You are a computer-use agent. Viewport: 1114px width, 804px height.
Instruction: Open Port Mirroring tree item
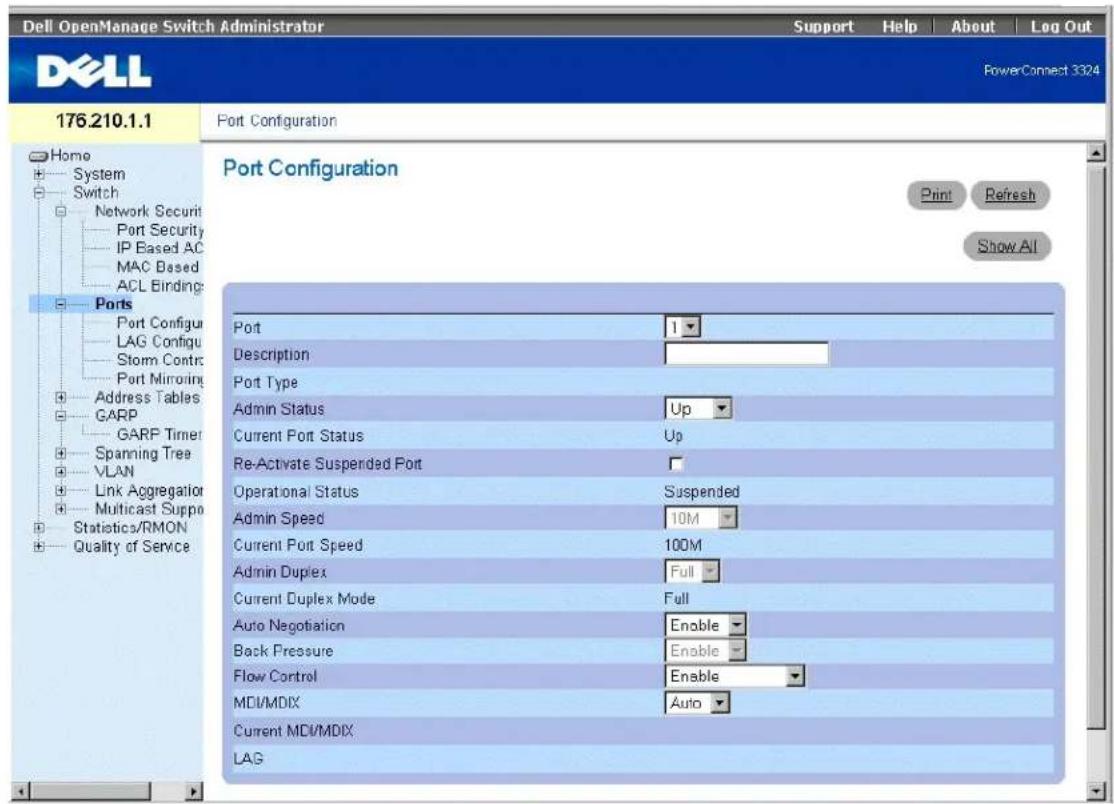(160, 379)
